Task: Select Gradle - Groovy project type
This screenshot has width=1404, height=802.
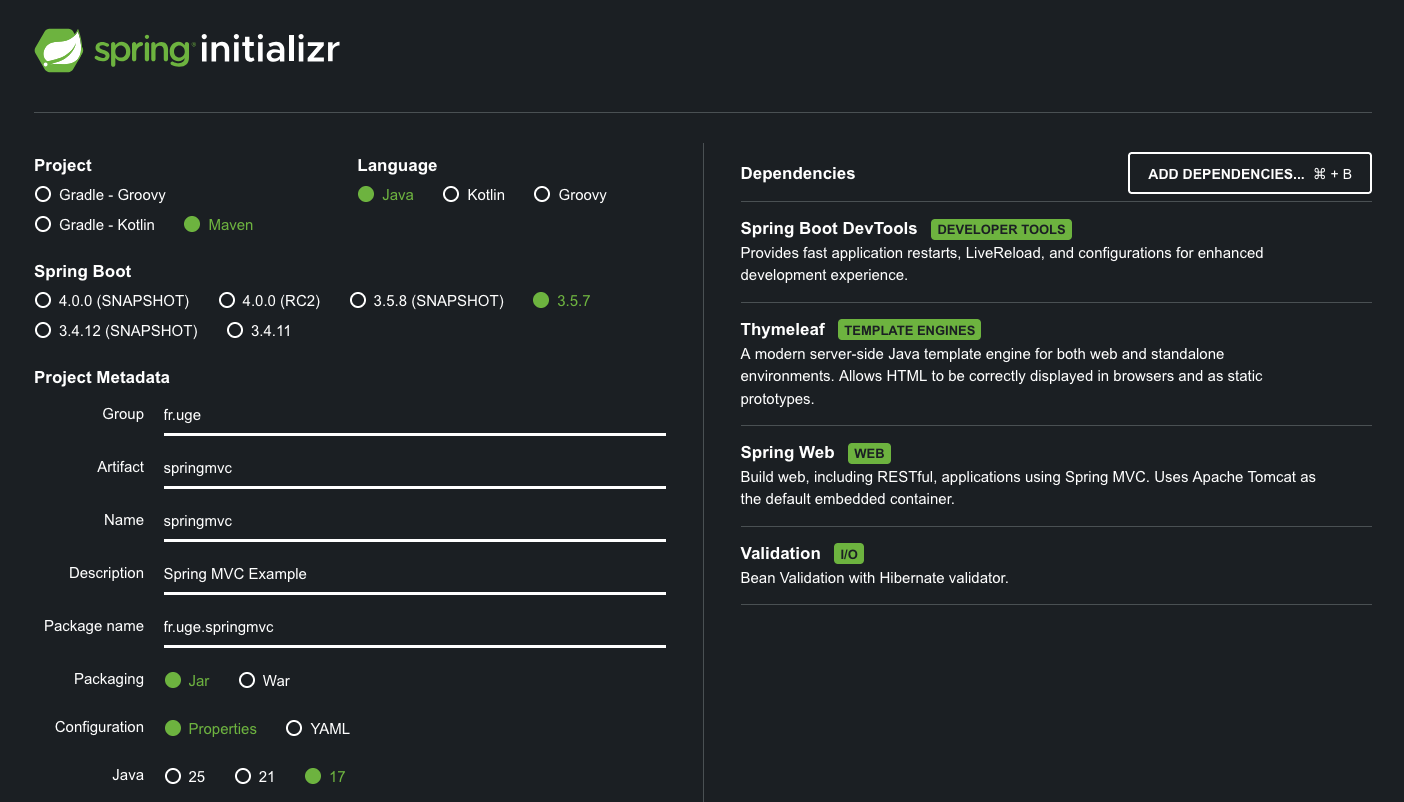Action: pyautogui.click(x=100, y=195)
